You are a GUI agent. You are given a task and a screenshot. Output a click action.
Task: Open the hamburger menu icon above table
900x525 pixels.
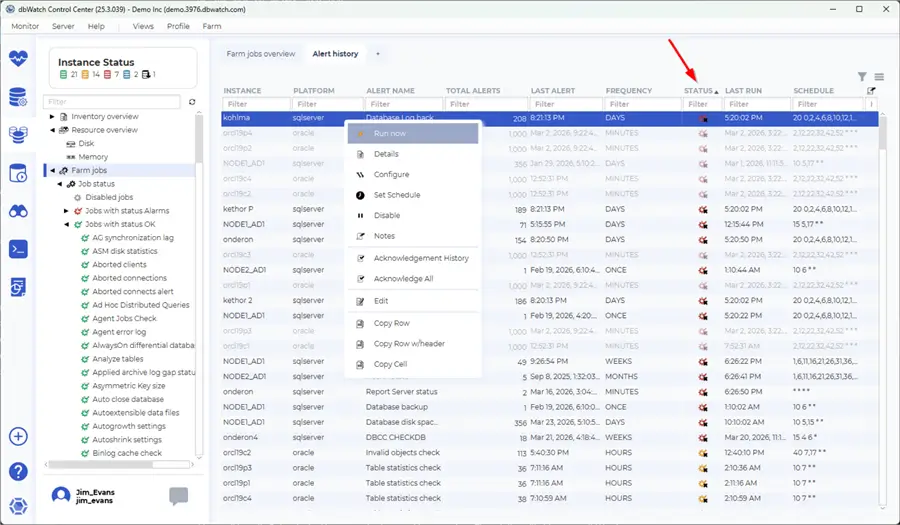click(x=879, y=76)
